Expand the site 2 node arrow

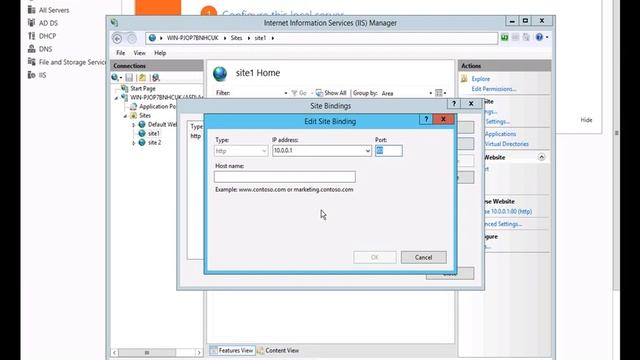(x=133, y=143)
